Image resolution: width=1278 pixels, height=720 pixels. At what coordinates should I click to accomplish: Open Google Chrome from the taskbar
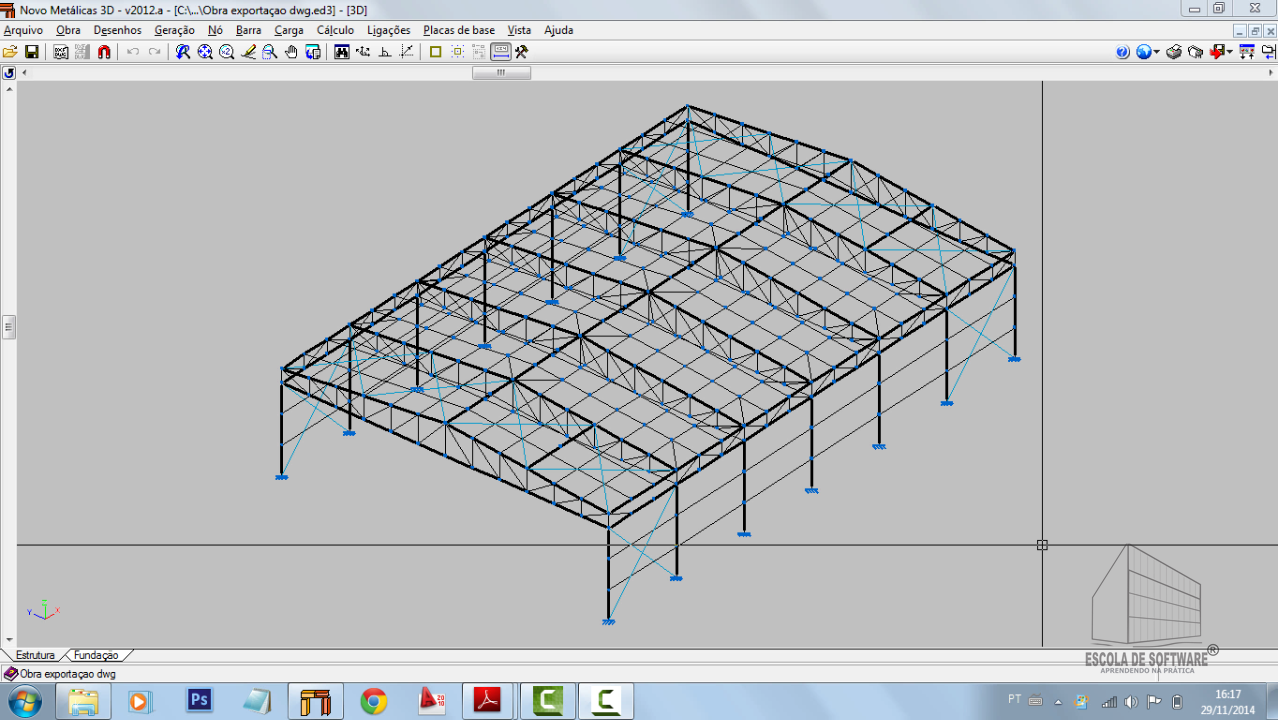pyautogui.click(x=374, y=701)
